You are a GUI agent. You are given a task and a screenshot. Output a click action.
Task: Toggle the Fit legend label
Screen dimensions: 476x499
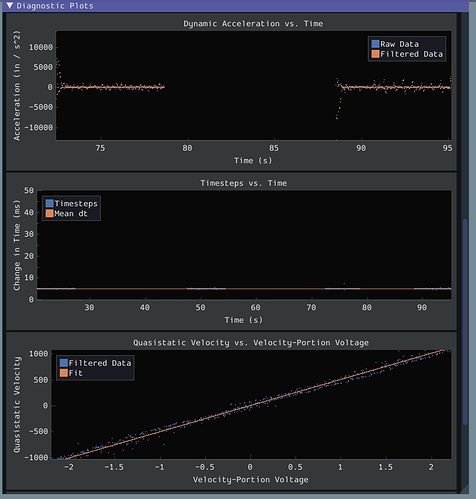click(75, 373)
